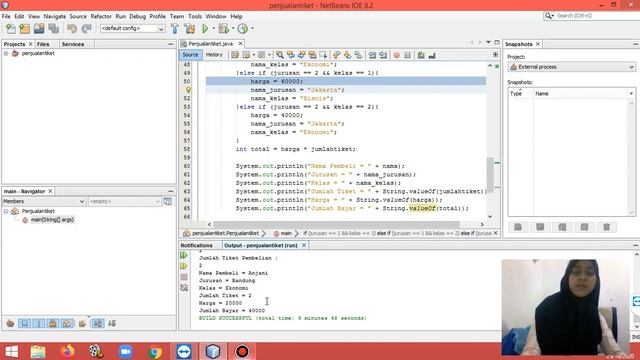Viewport: 640px width, 360px height.
Task: Collapse the Penjualantiket class node in Navigator
Action: 6,211
